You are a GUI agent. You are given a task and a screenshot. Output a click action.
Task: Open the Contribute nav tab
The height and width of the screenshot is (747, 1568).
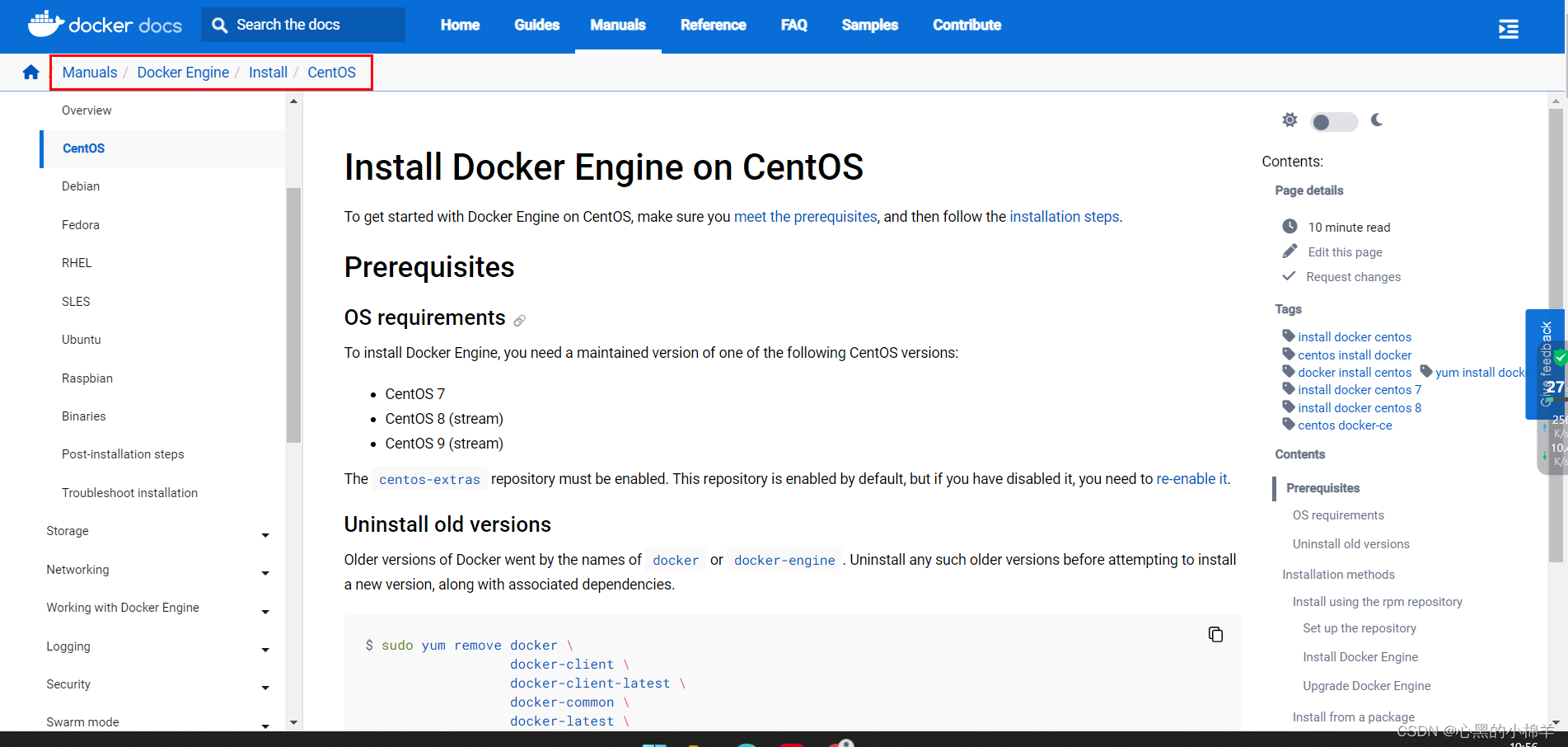[x=967, y=26]
